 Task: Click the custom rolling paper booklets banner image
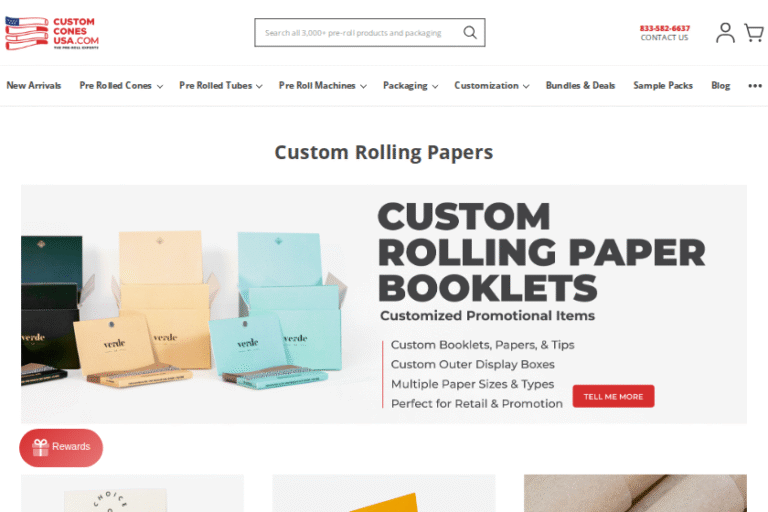coord(384,304)
